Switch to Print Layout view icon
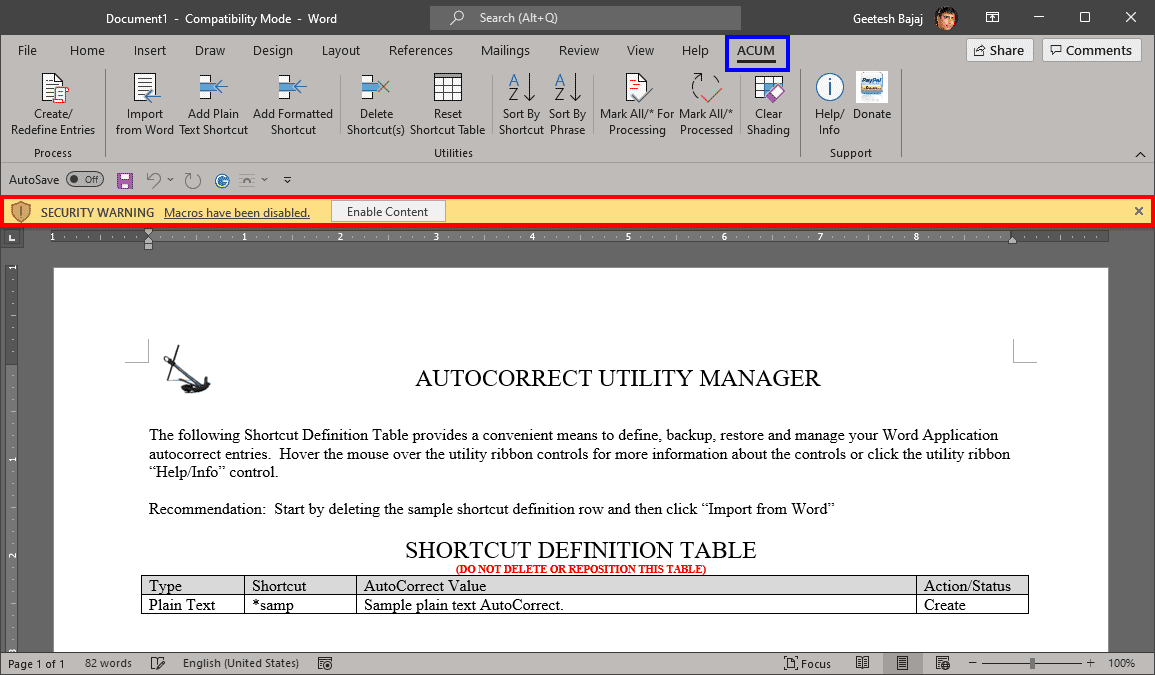 pos(901,663)
